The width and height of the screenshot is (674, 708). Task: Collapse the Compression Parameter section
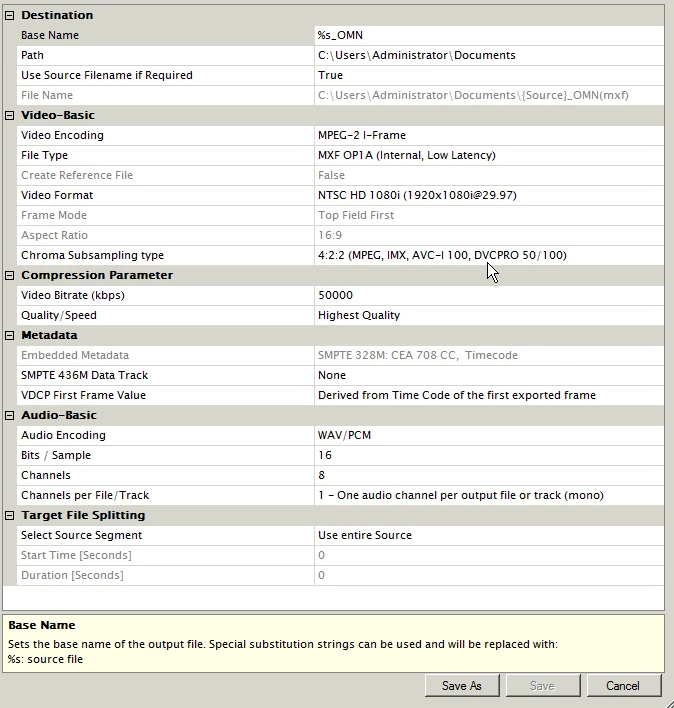(9, 275)
